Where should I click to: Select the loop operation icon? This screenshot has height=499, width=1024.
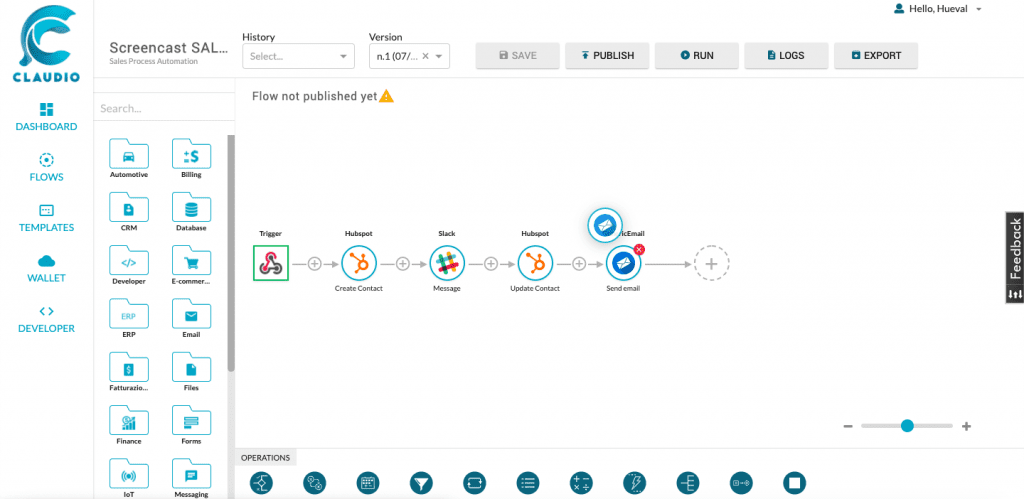tap(475, 483)
